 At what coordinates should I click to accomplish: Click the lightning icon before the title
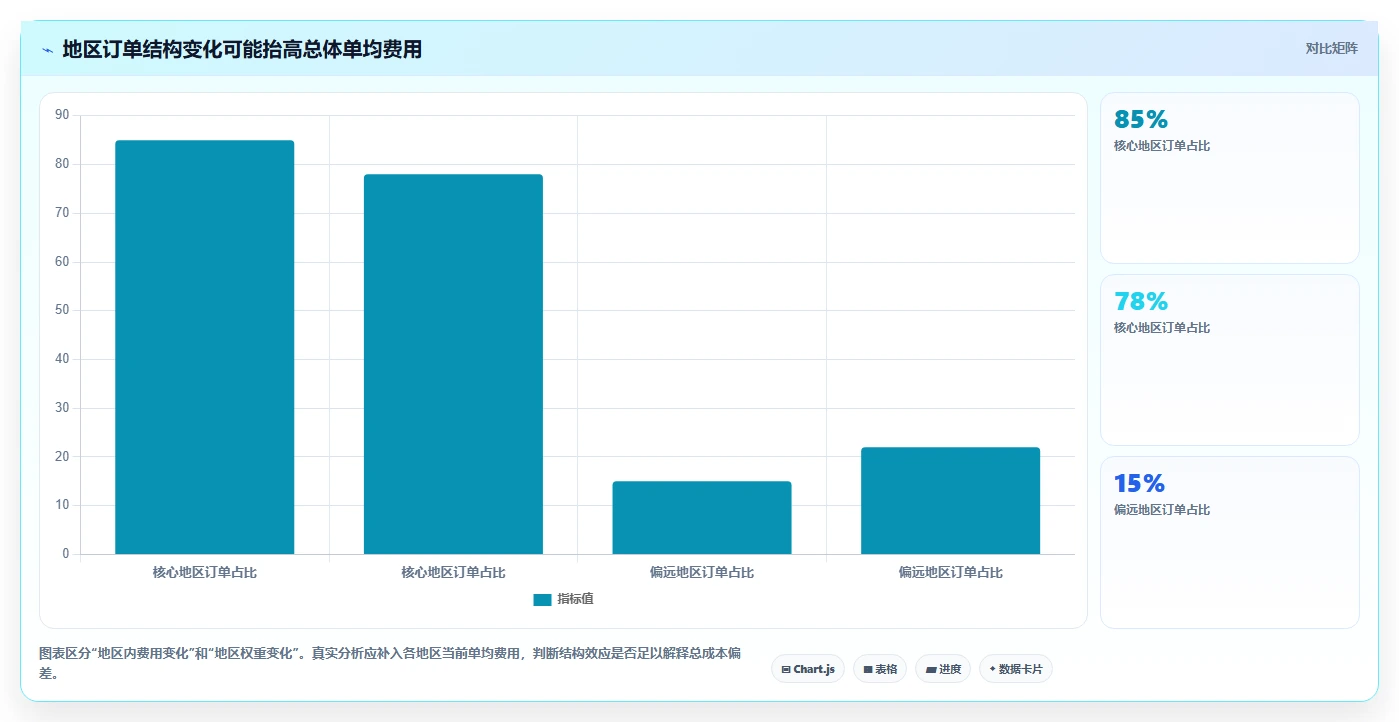[47, 50]
